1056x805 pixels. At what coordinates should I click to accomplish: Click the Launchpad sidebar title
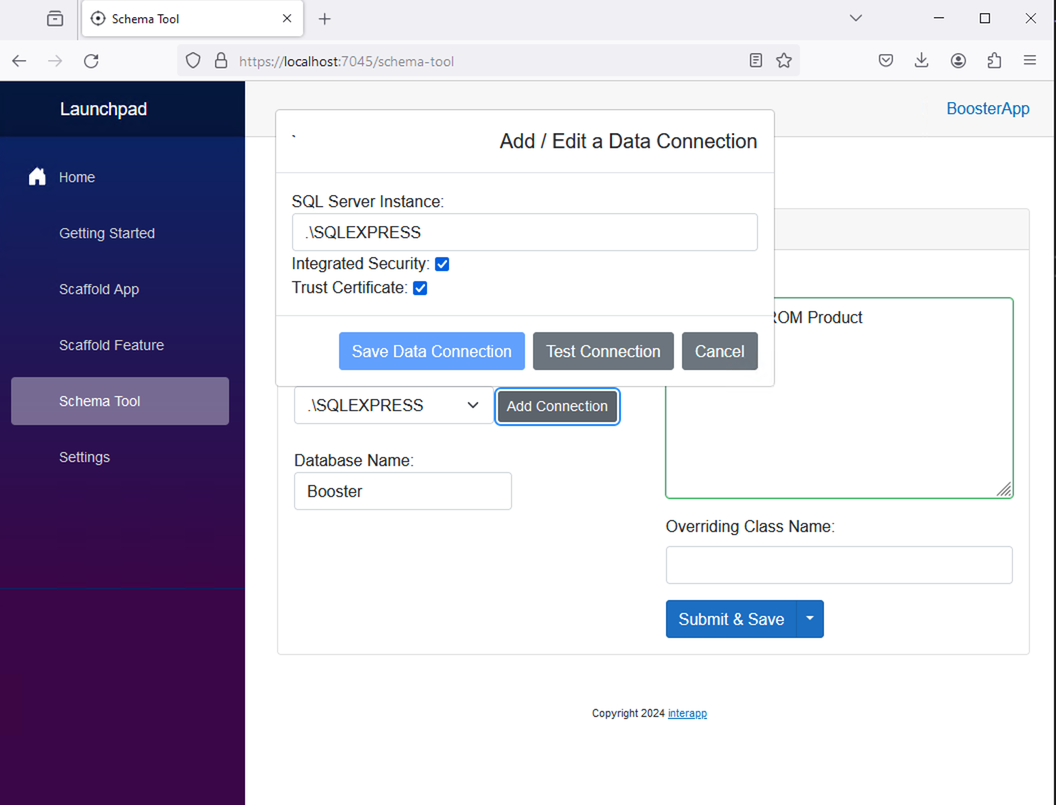tap(103, 109)
